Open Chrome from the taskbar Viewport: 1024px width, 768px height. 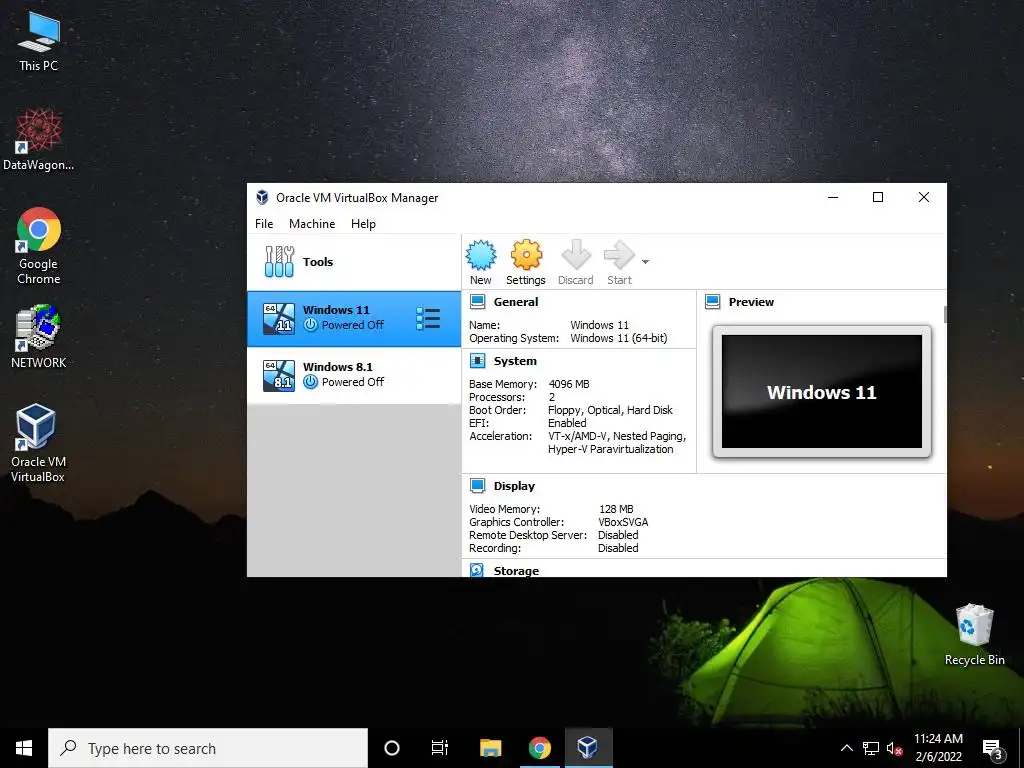(x=539, y=748)
